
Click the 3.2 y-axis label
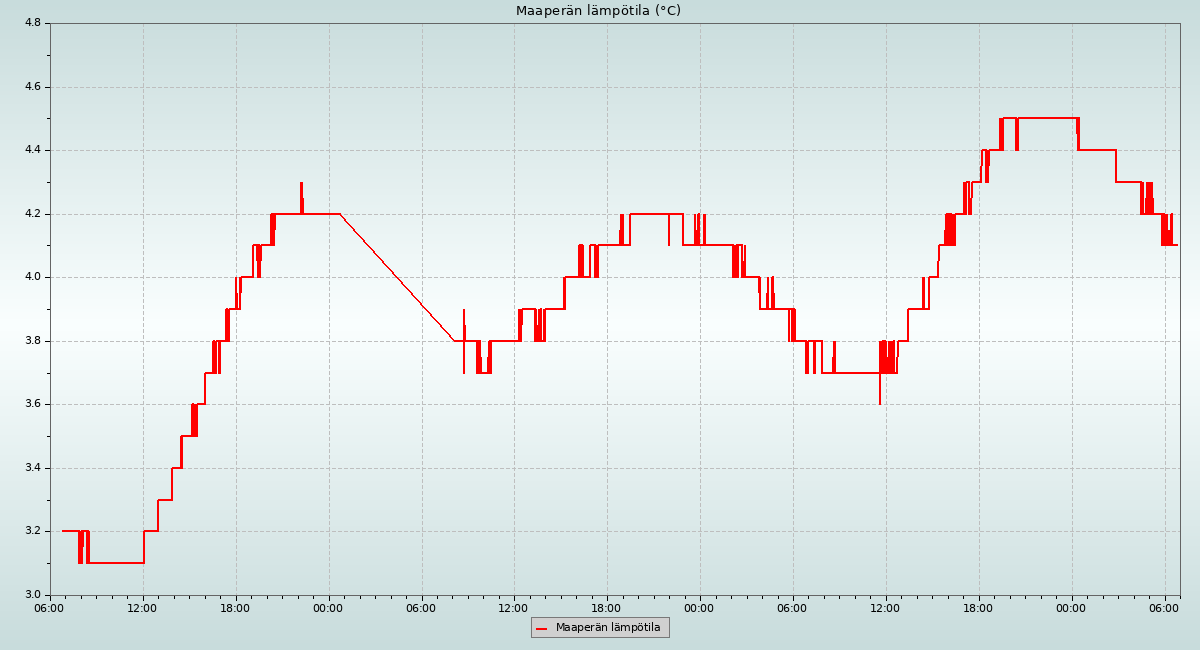(x=30, y=531)
